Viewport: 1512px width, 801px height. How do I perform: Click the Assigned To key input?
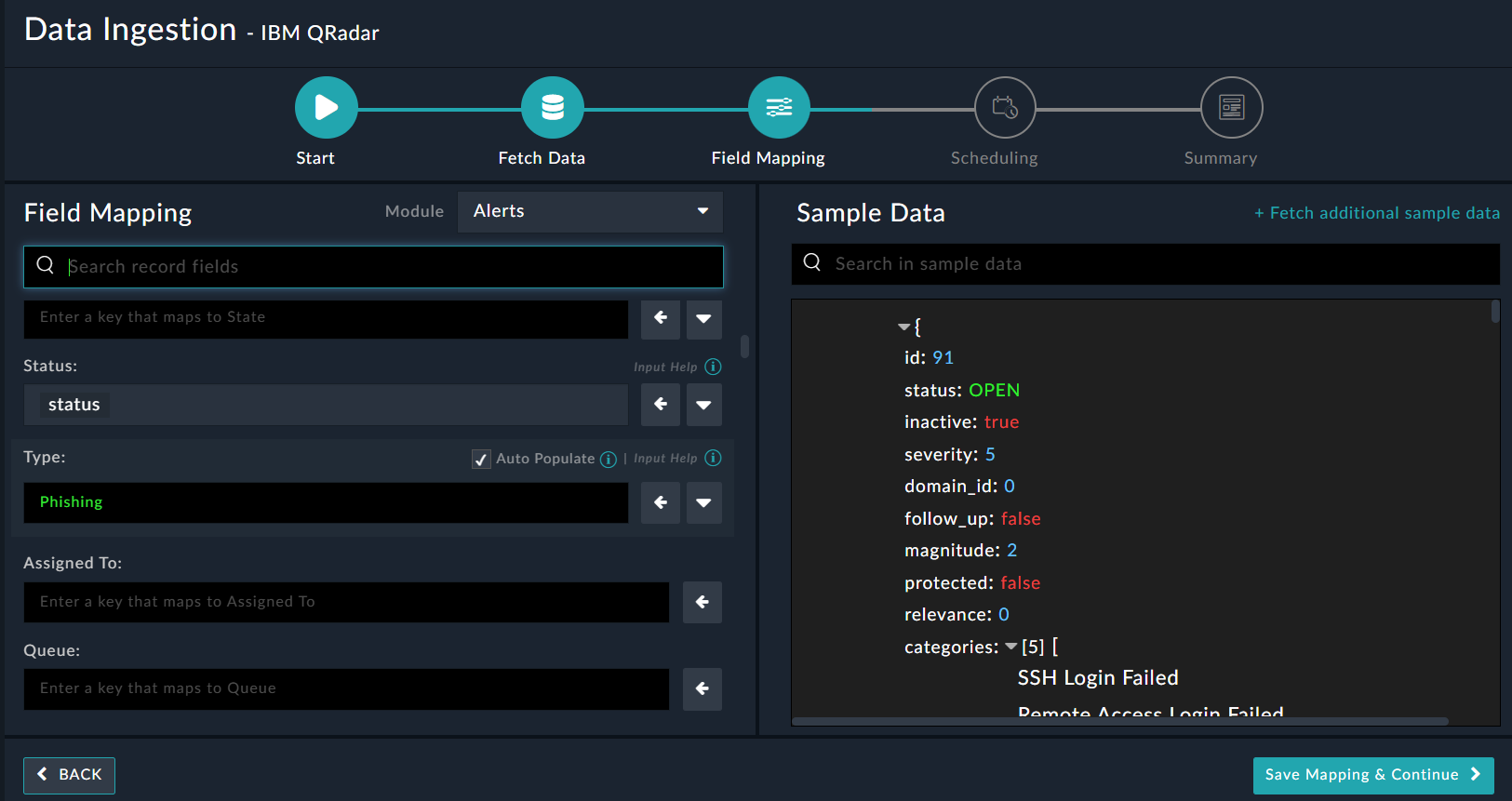346,602
